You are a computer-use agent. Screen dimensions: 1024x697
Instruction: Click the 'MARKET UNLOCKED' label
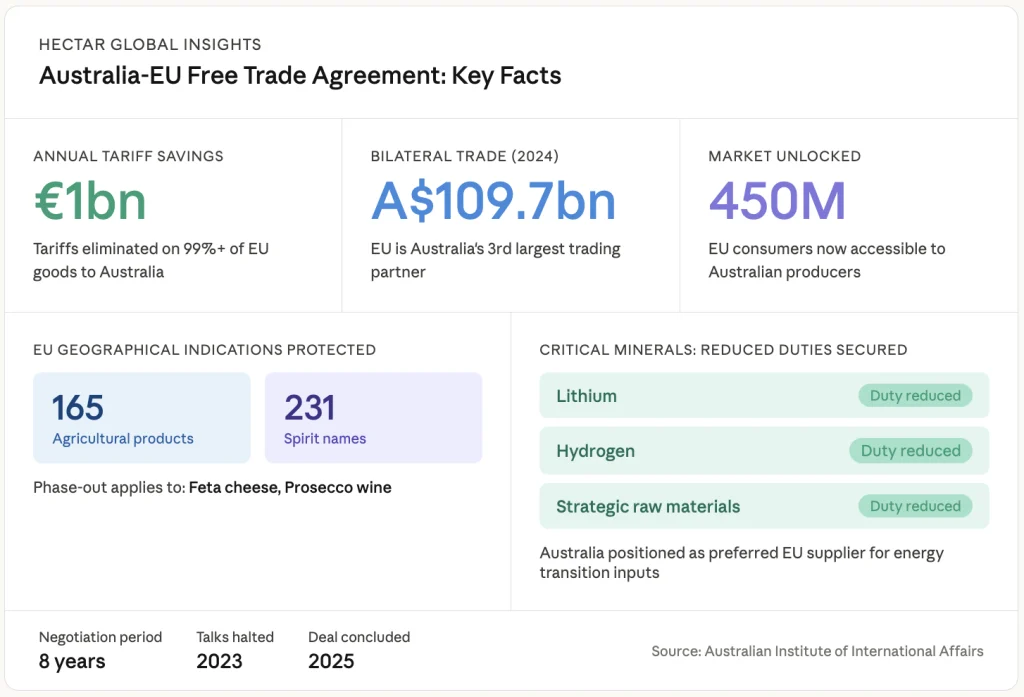[784, 156]
